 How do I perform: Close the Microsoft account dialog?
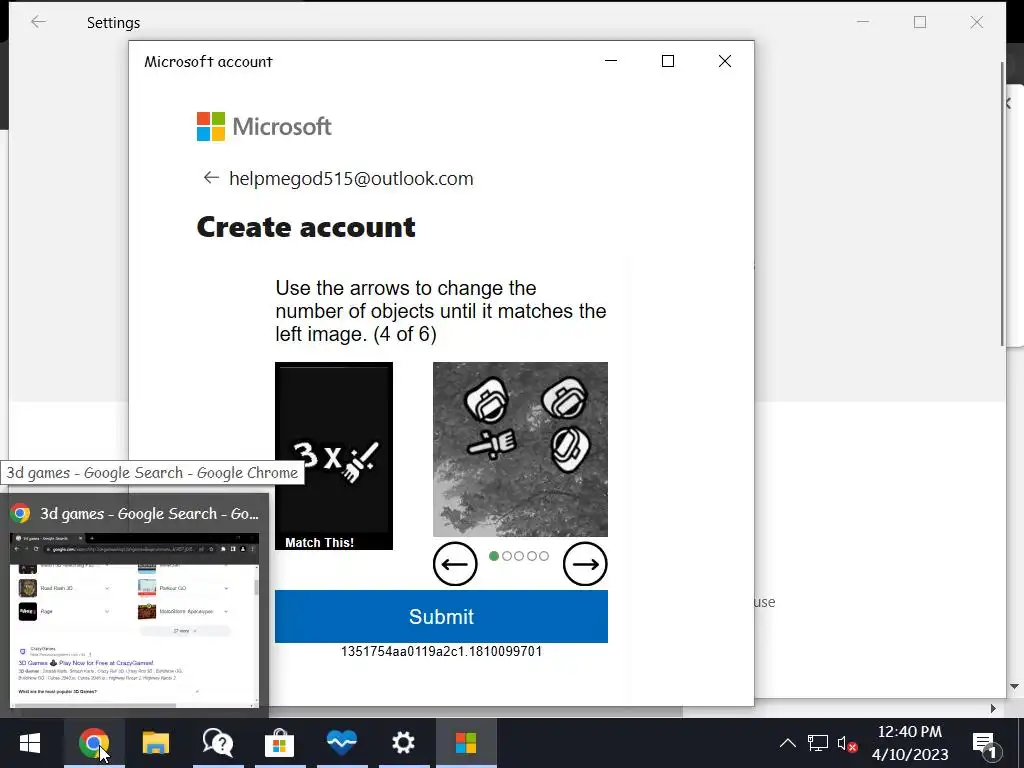(x=725, y=61)
